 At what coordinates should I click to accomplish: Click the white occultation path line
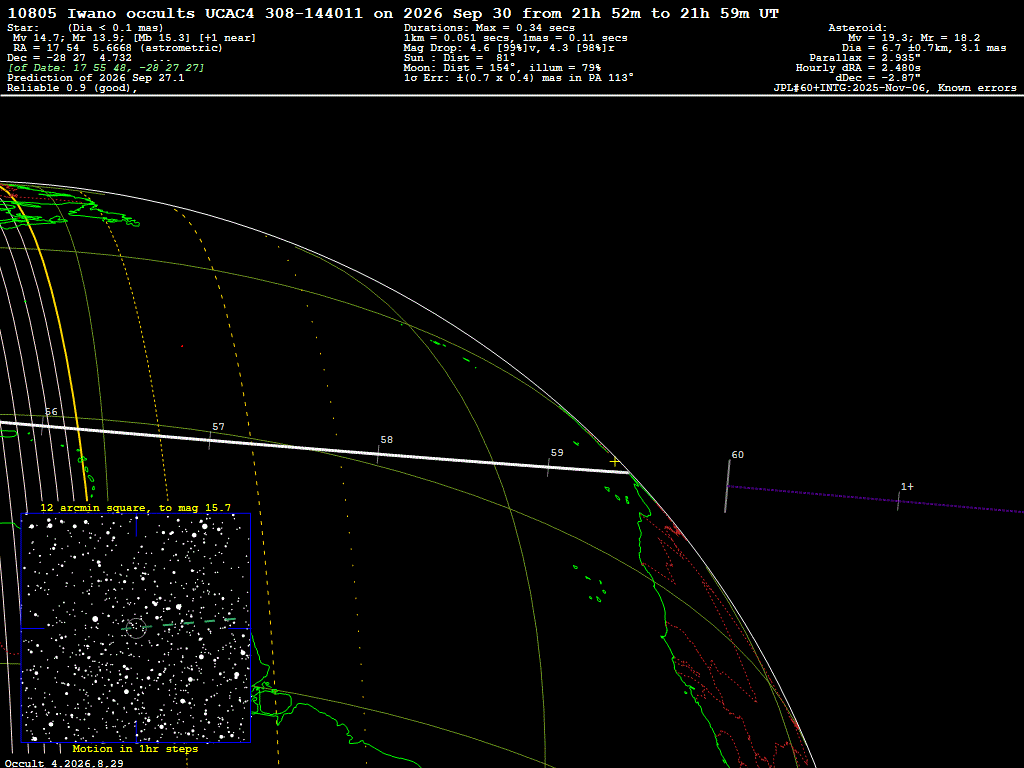(x=313, y=448)
